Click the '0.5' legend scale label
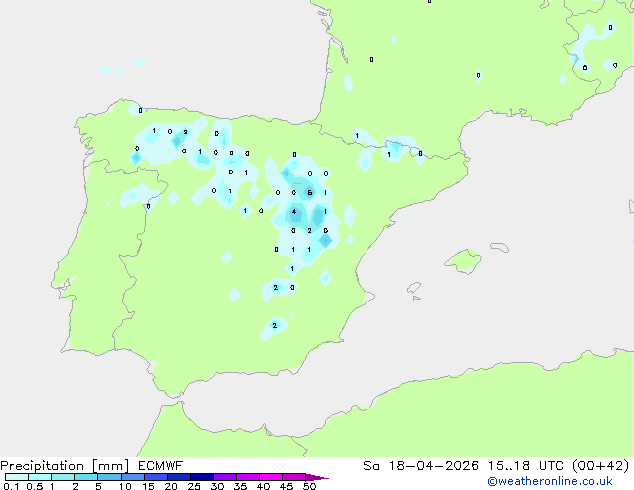634x490 pixels. pyautogui.click(x=35, y=486)
